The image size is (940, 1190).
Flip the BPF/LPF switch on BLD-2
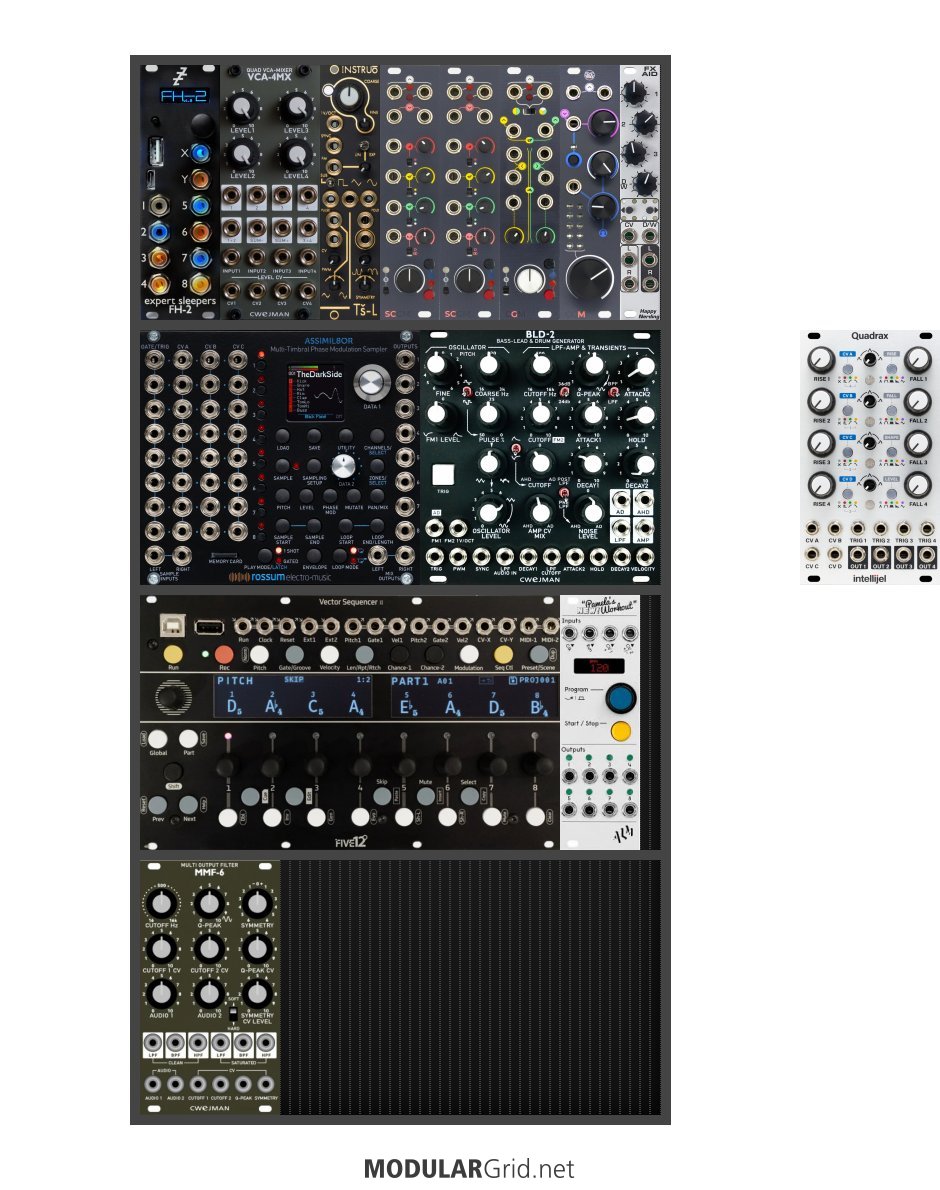[611, 393]
